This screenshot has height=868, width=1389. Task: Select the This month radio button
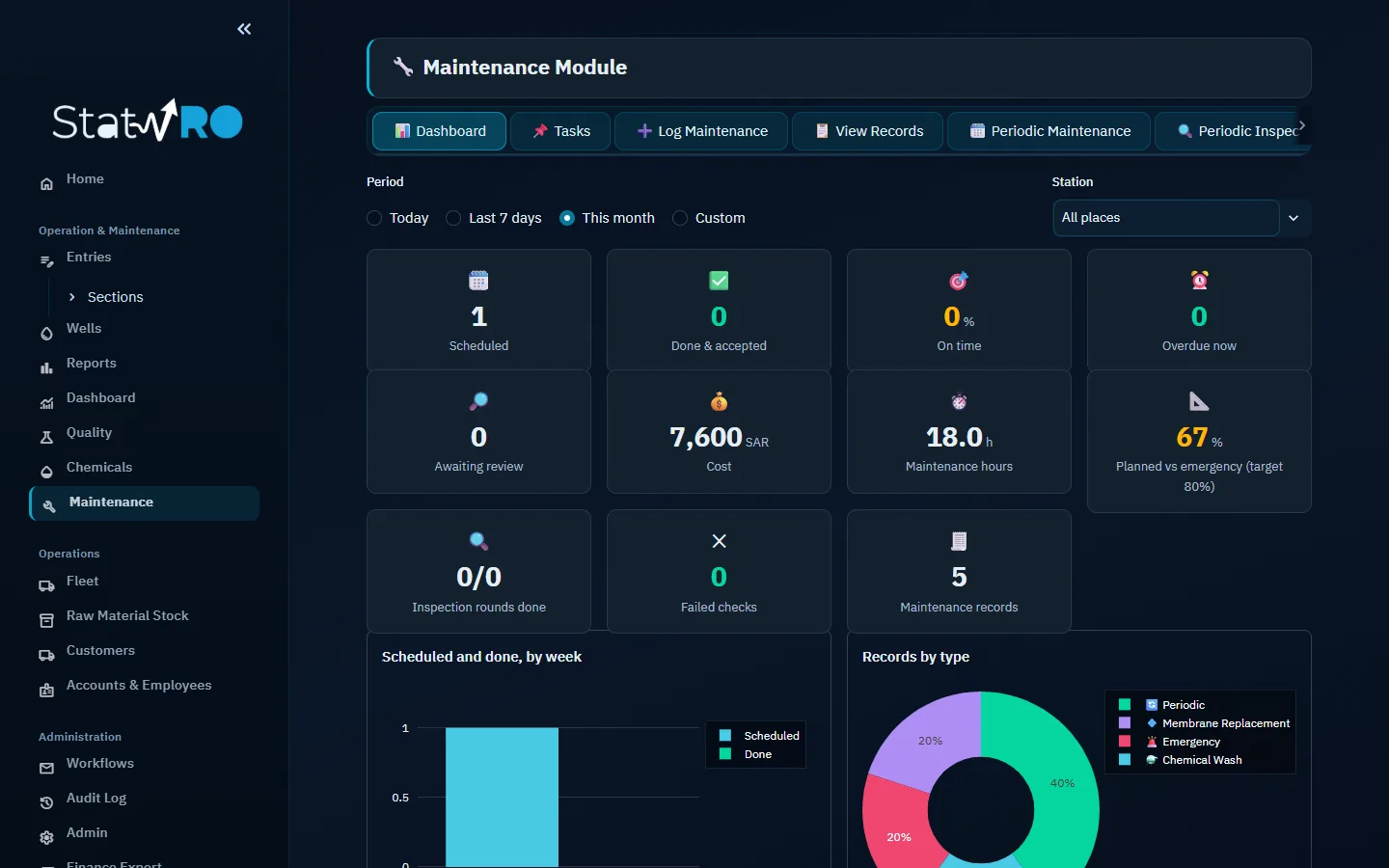click(x=567, y=218)
